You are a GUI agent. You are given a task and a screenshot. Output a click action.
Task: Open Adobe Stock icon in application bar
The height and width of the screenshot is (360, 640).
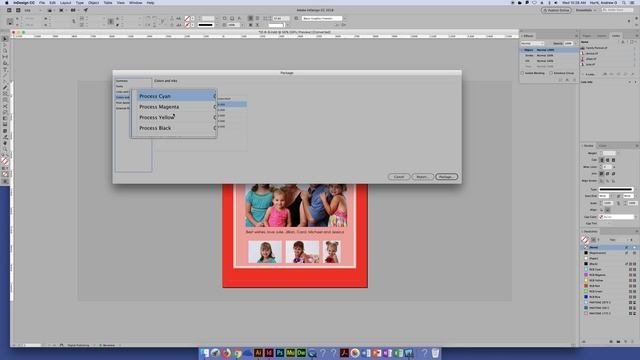tap(18, 10)
